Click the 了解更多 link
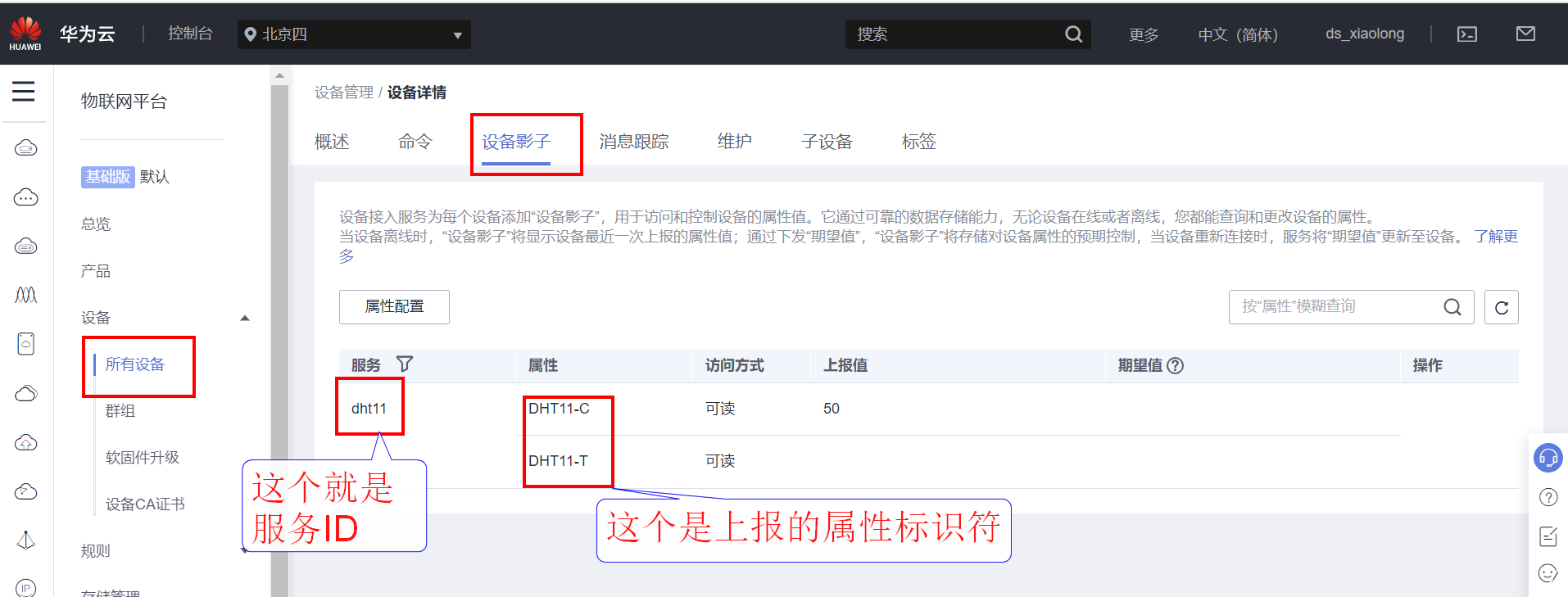 coord(1496,237)
